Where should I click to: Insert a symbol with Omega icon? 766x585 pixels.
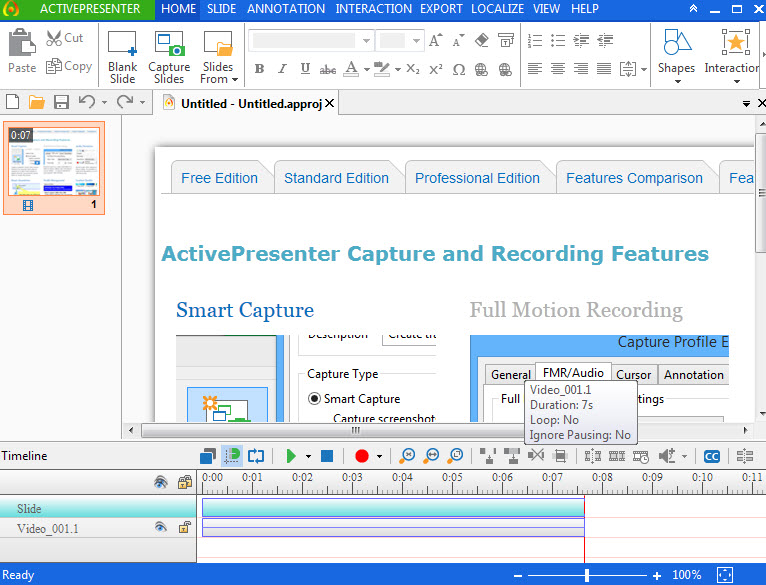pos(459,69)
